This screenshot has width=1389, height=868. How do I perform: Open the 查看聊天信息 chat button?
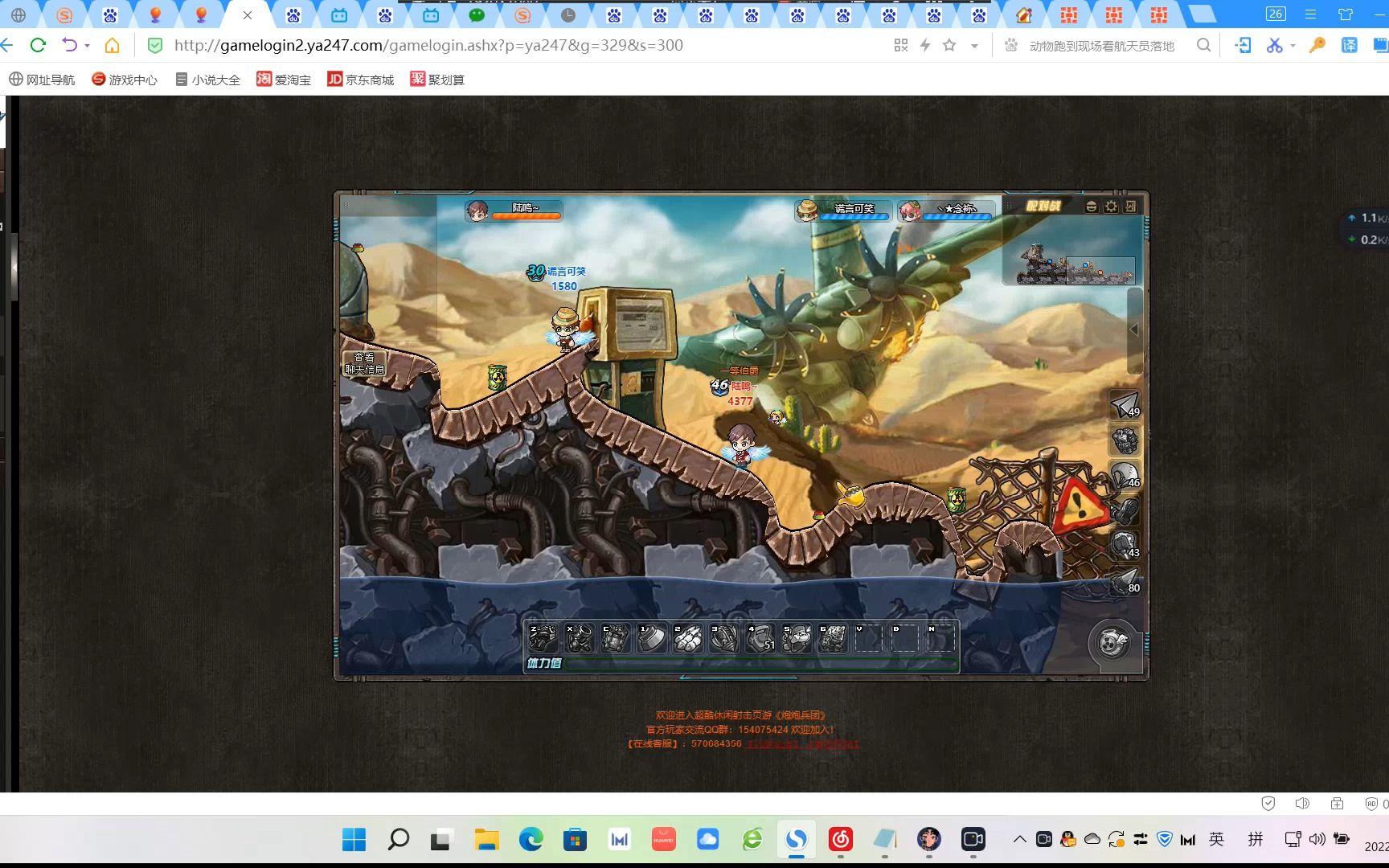coord(364,363)
